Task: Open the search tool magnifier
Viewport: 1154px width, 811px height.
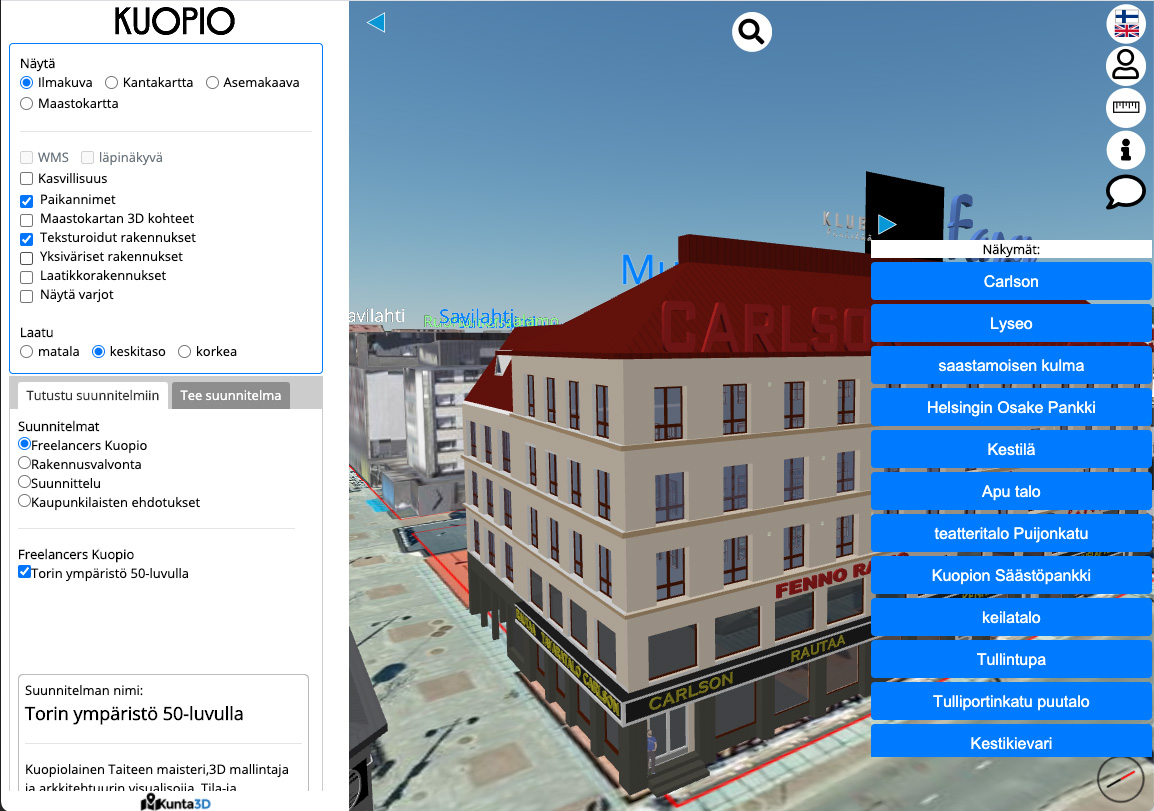Action: point(751,31)
